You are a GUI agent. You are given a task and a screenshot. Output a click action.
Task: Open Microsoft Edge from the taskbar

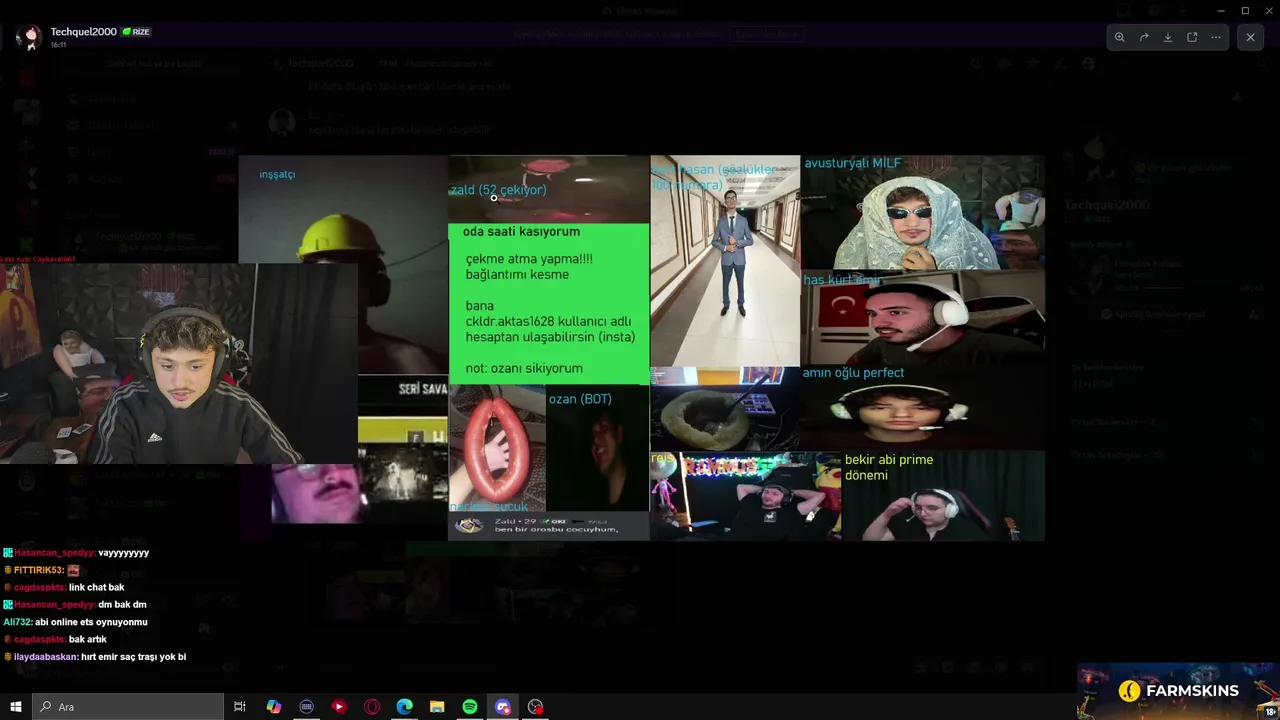point(404,707)
